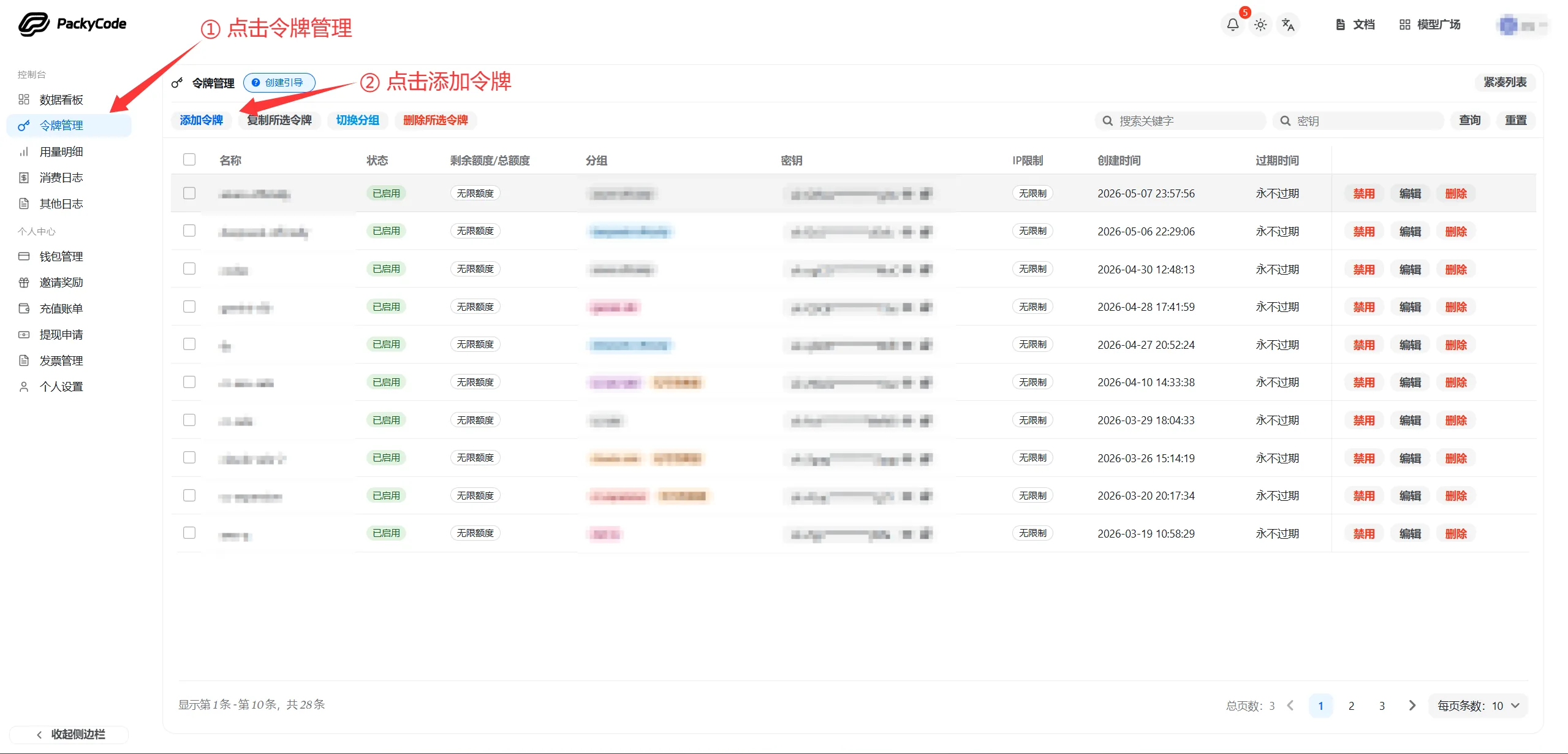Check the row created 2026-04-28 17:41:59
Screen dimensions: 1568x754
(189, 307)
